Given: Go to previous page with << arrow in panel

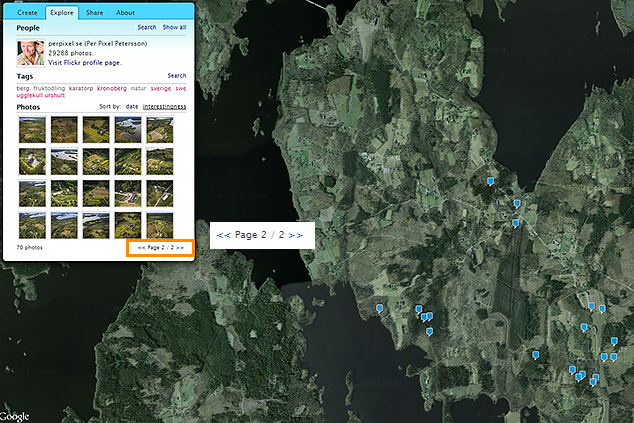Looking at the screenshot, I should click(141, 247).
